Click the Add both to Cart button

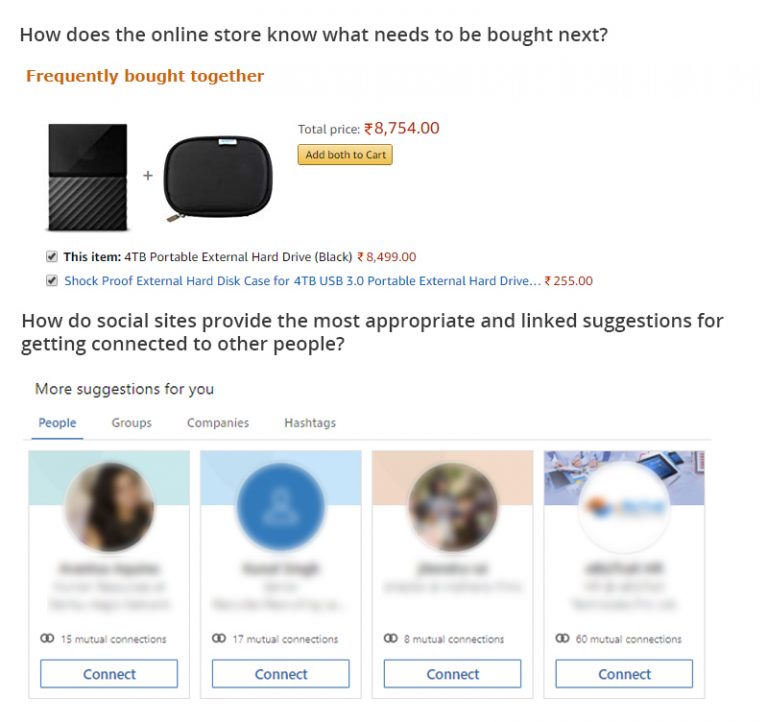click(345, 155)
